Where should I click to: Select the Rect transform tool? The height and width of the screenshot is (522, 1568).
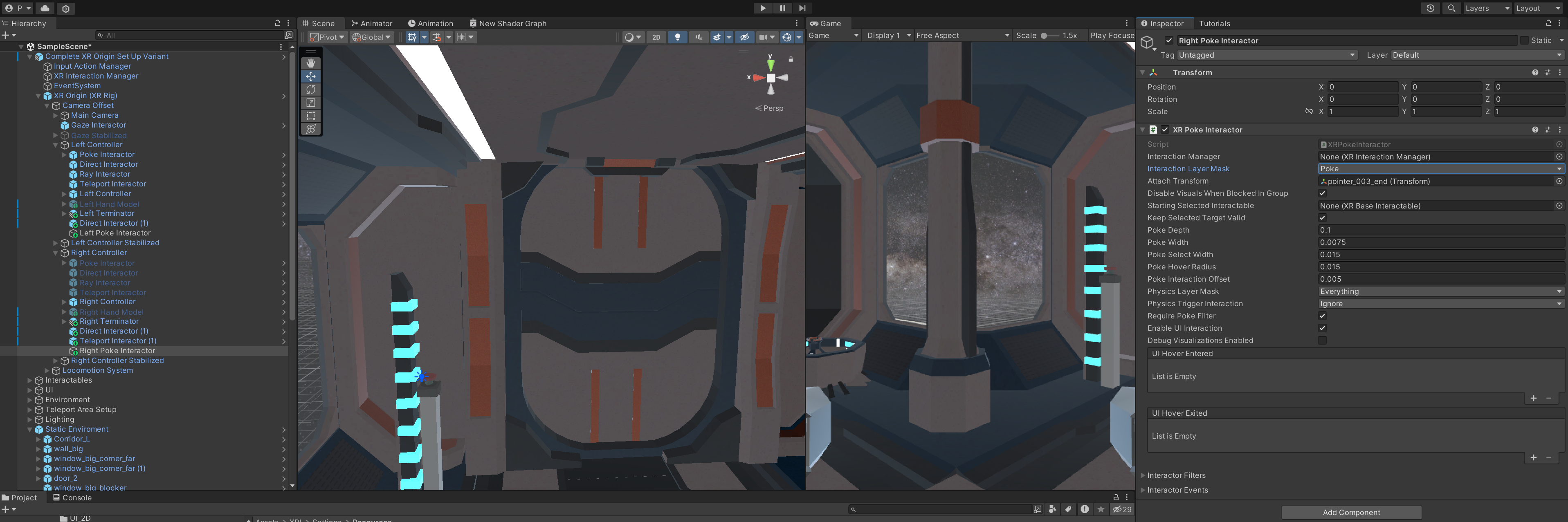coord(310,116)
